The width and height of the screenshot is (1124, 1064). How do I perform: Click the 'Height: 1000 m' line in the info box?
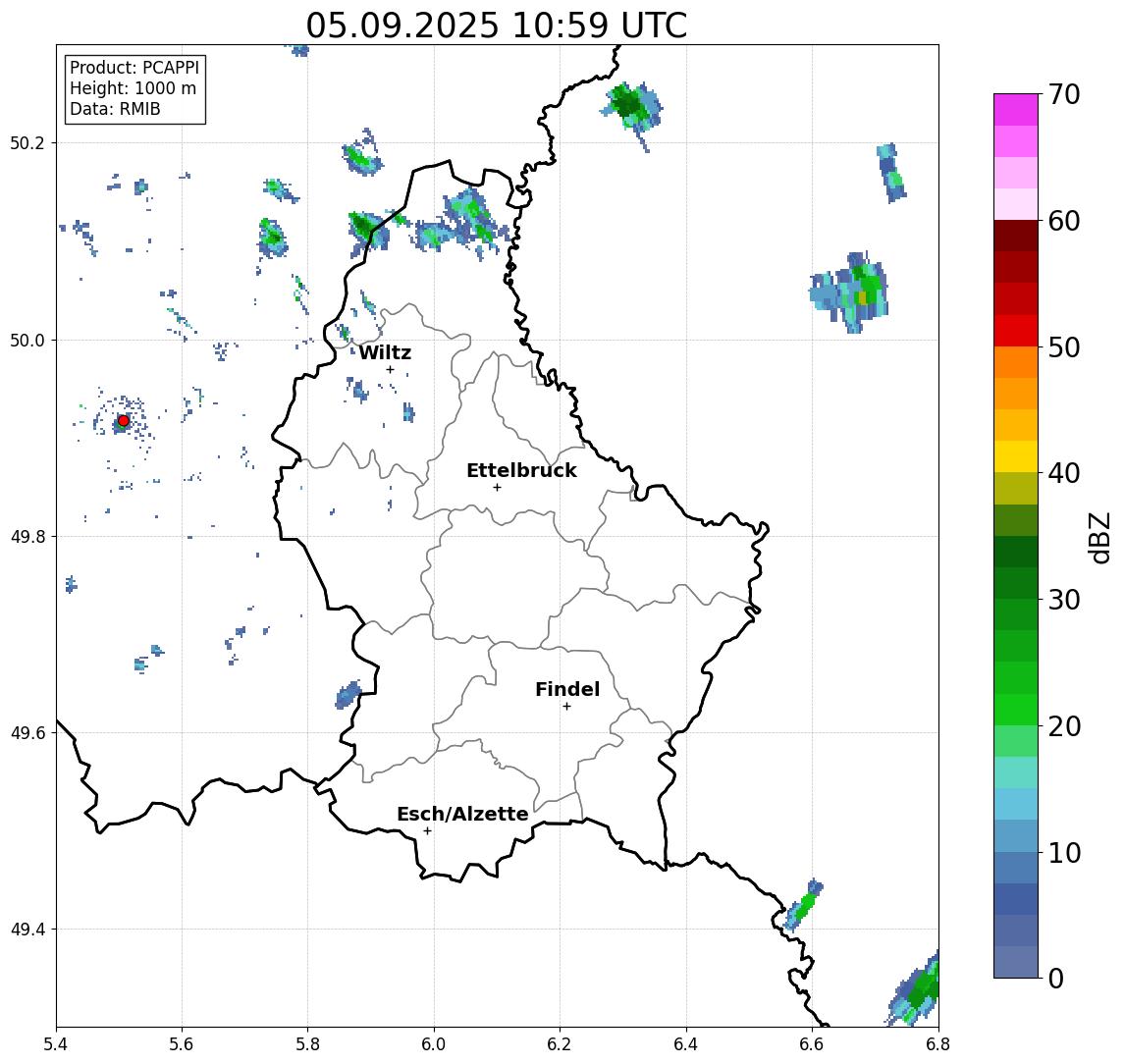click(133, 88)
